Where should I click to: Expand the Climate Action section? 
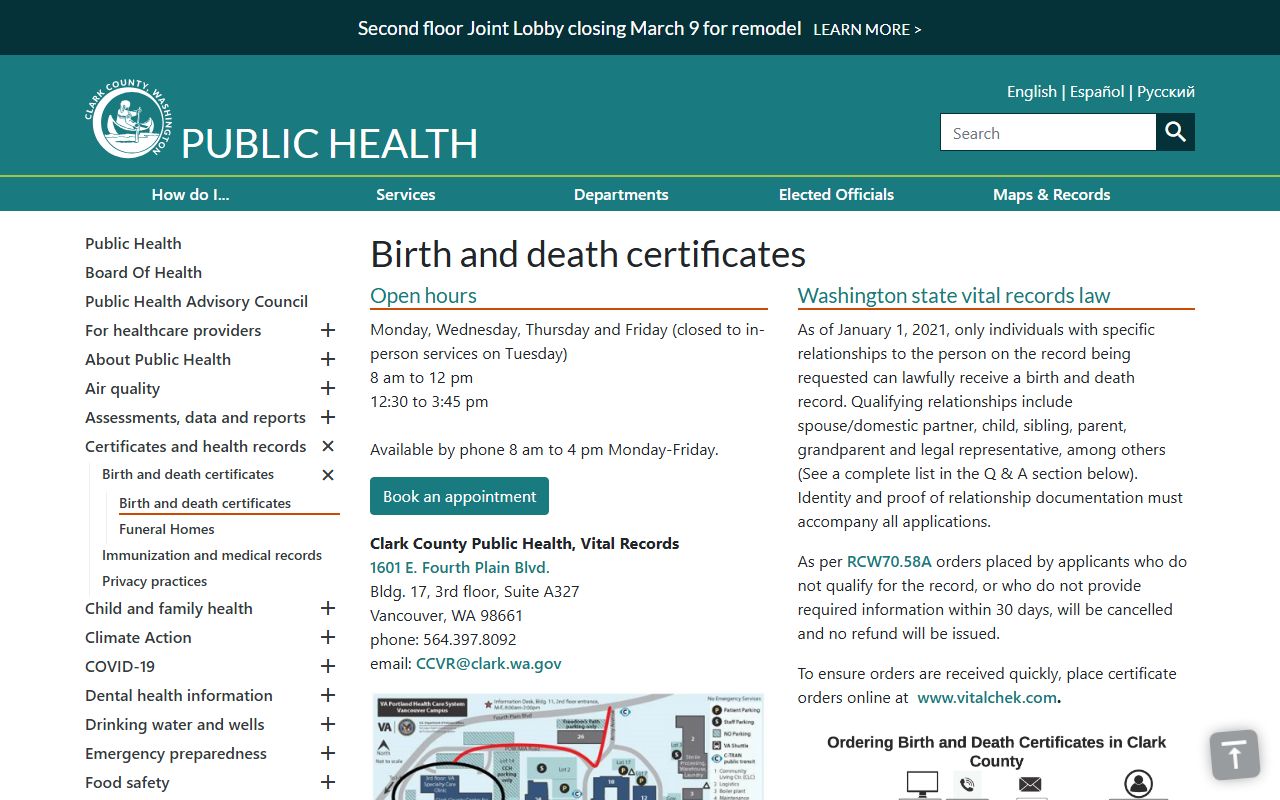pyautogui.click(x=327, y=637)
